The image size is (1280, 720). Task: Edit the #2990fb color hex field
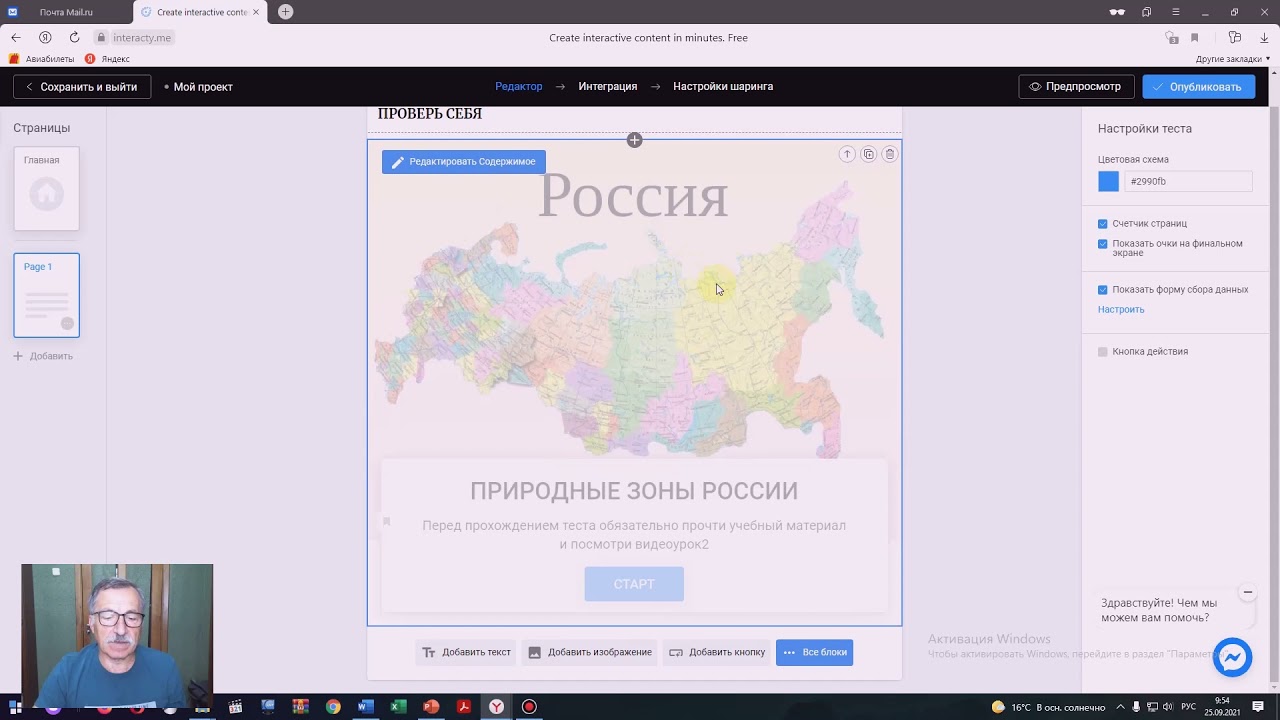pos(1188,181)
